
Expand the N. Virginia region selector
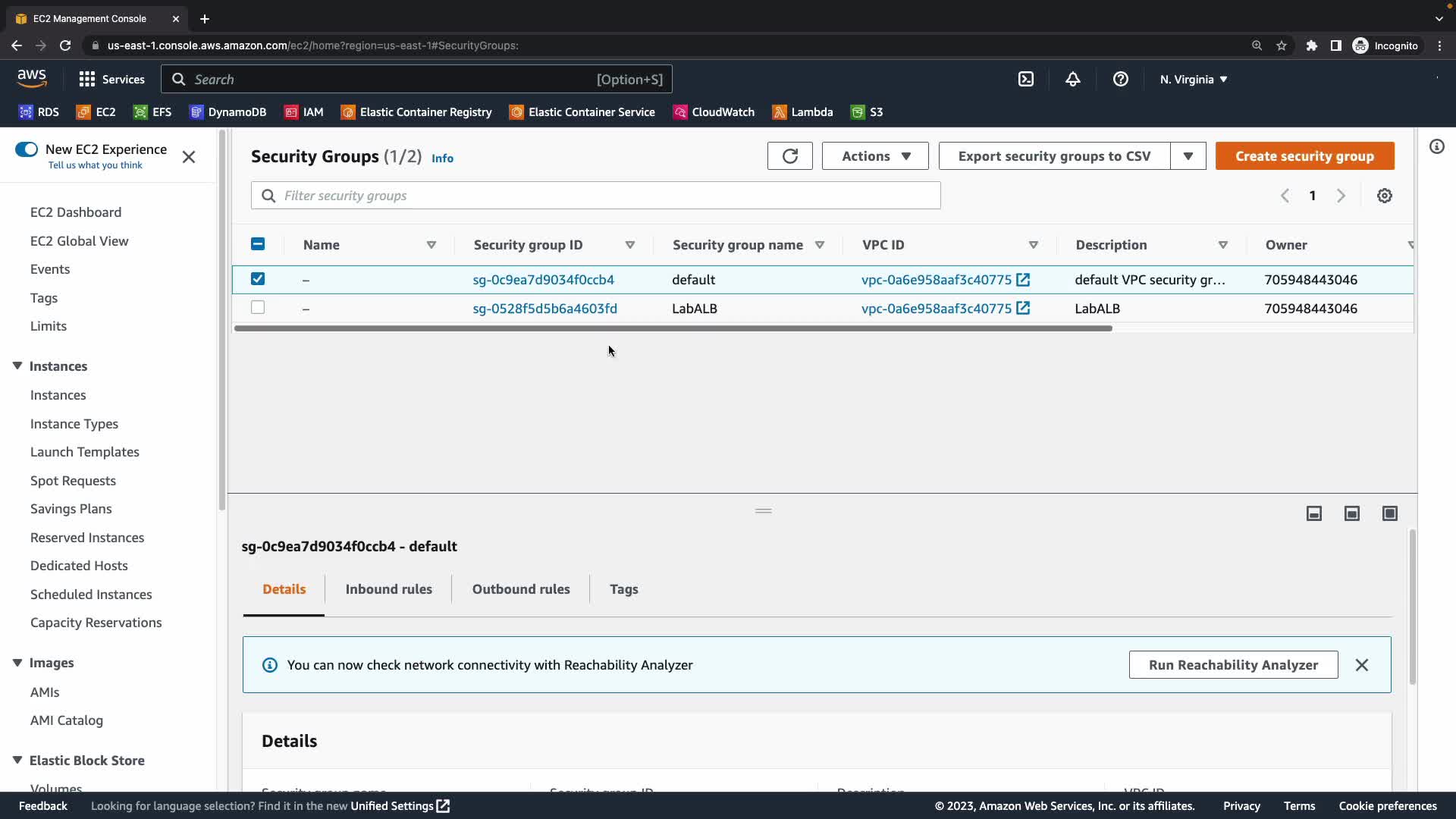(1193, 80)
